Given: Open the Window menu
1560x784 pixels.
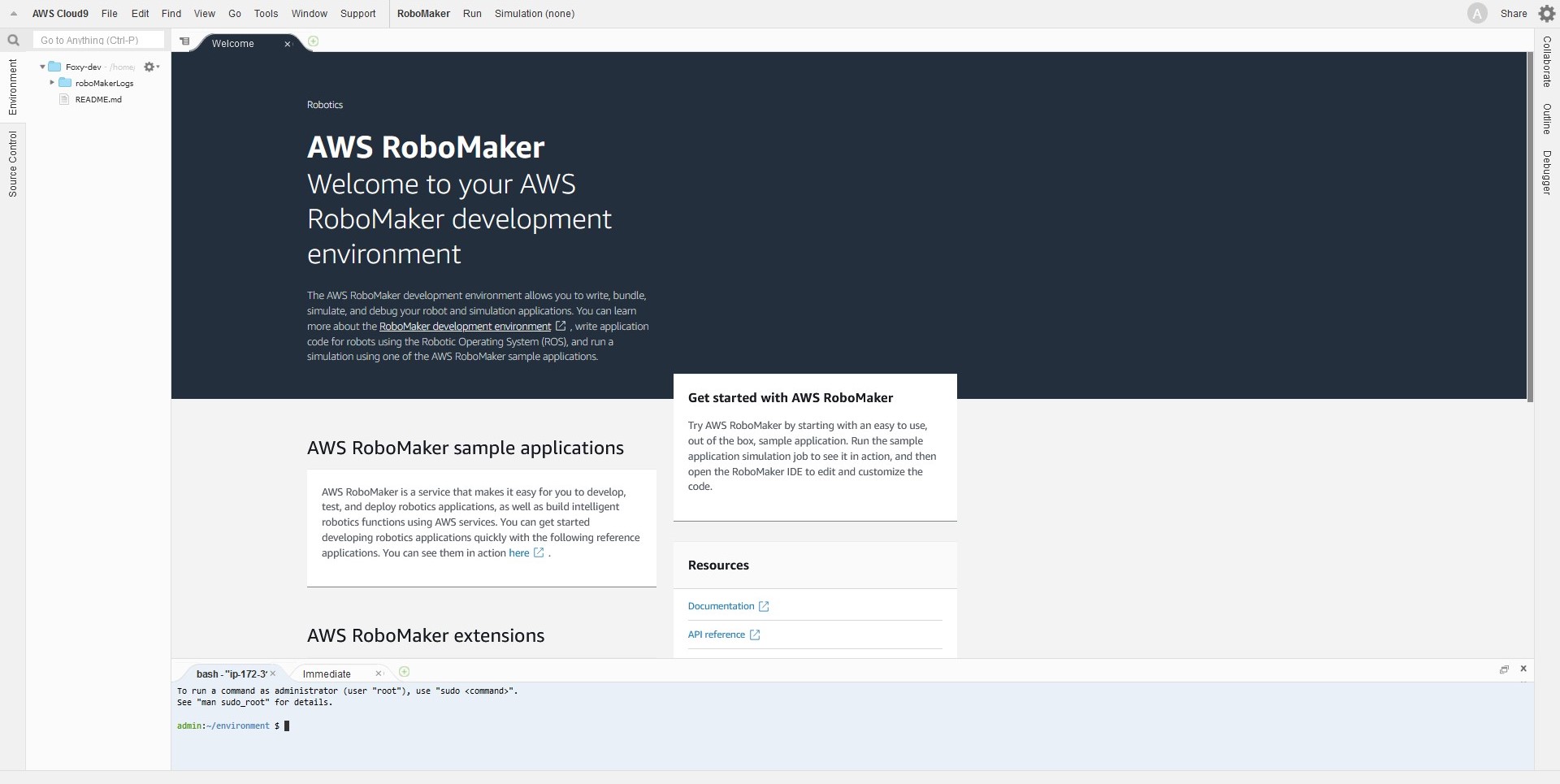Looking at the screenshot, I should [x=310, y=14].
